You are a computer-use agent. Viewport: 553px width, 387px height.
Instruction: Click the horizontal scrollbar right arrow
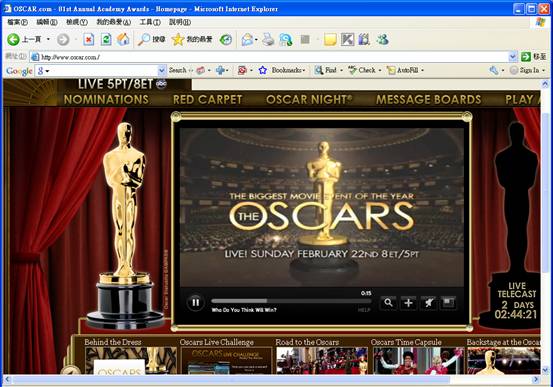(536, 380)
